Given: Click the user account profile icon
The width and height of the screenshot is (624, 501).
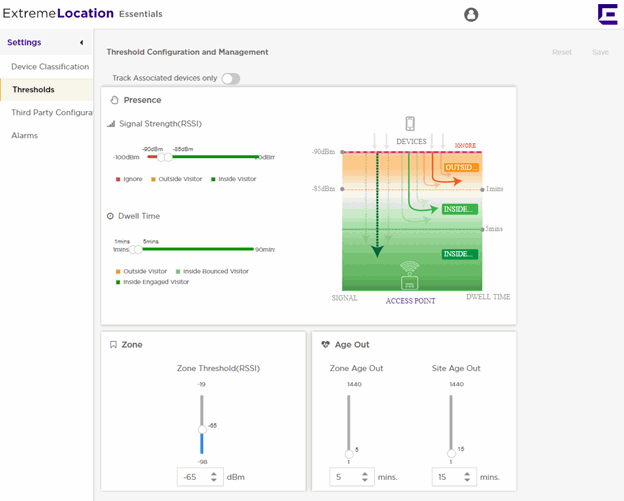Looking at the screenshot, I should pos(471,15).
